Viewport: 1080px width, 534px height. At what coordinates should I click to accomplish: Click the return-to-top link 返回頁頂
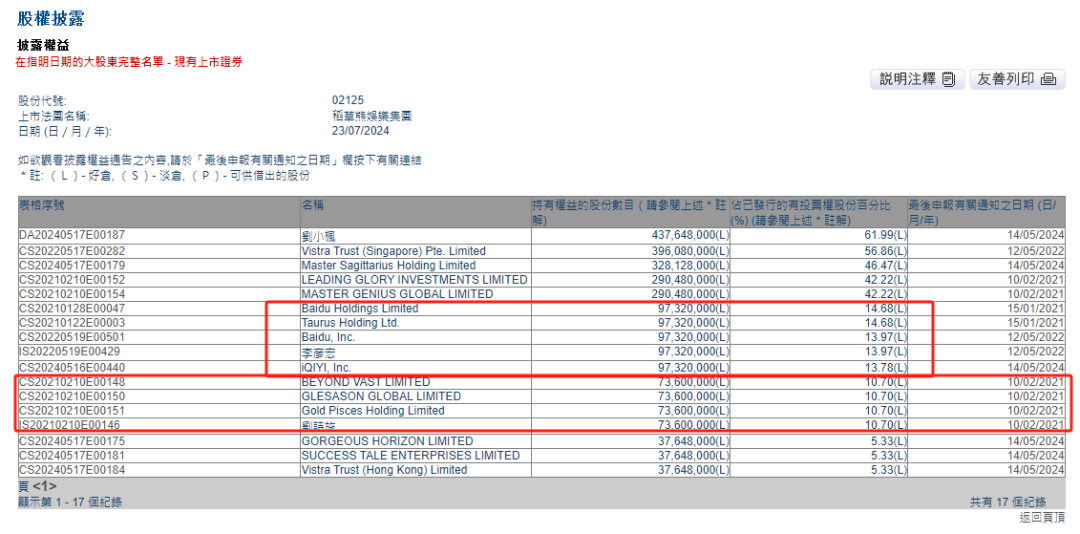tap(1042, 517)
